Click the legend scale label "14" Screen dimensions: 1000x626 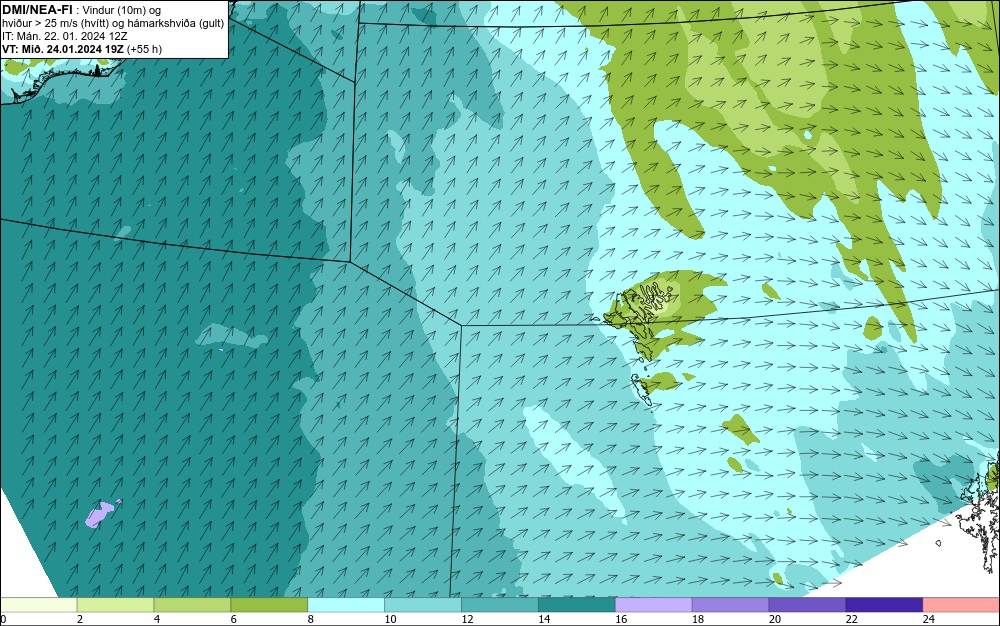(x=544, y=619)
